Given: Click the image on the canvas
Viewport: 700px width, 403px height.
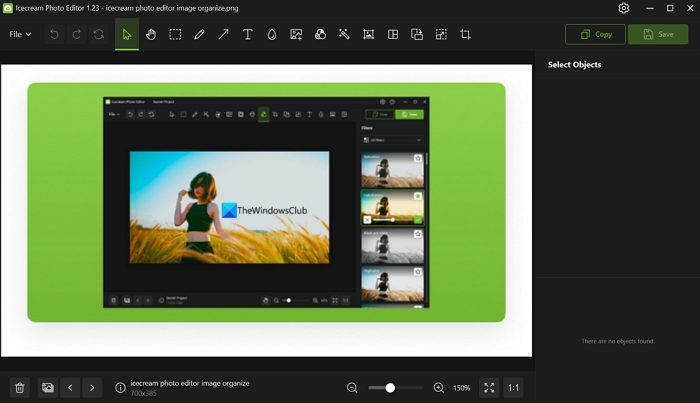Looking at the screenshot, I should click(x=267, y=210).
